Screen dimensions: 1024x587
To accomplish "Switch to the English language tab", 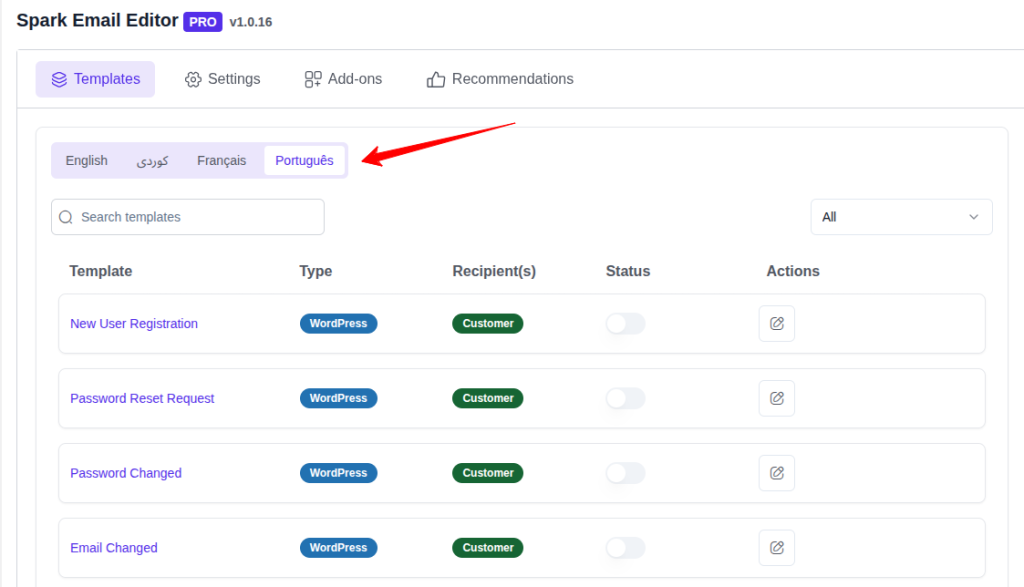I will [x=86, y=160].
